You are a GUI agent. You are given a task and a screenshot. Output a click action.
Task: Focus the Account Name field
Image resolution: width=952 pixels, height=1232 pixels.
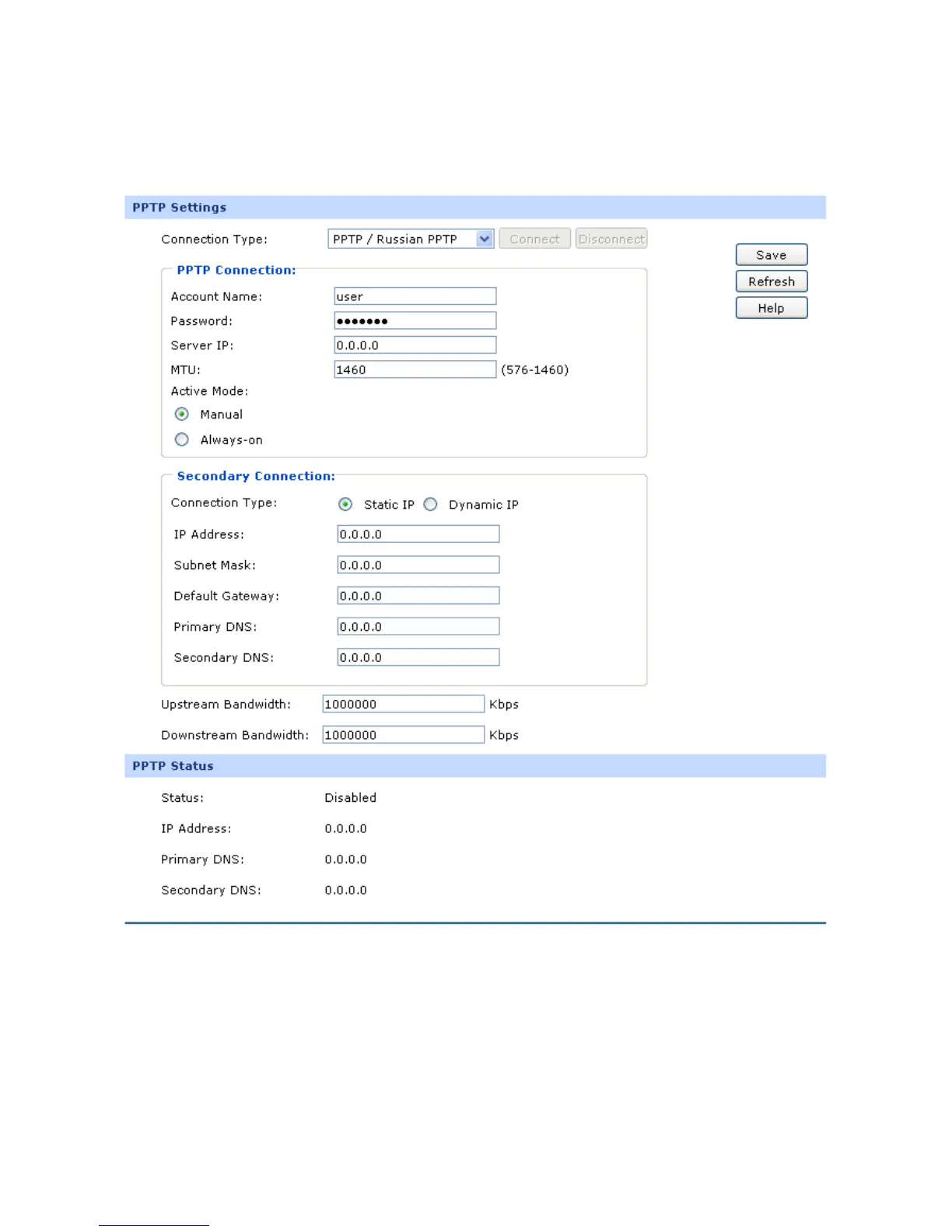(415, 296)
